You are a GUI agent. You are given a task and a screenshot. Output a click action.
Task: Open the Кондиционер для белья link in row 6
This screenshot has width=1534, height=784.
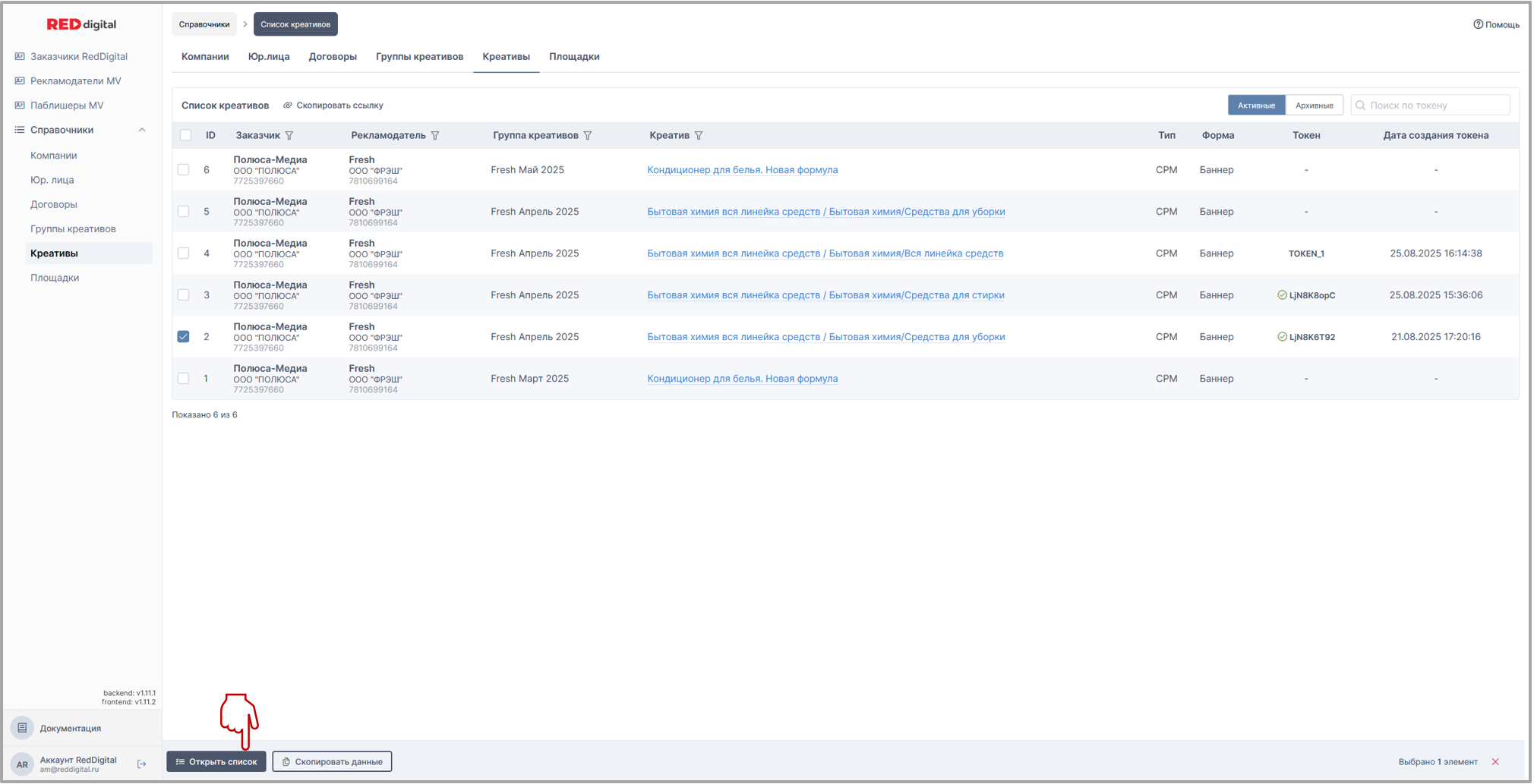coord(742,170)
